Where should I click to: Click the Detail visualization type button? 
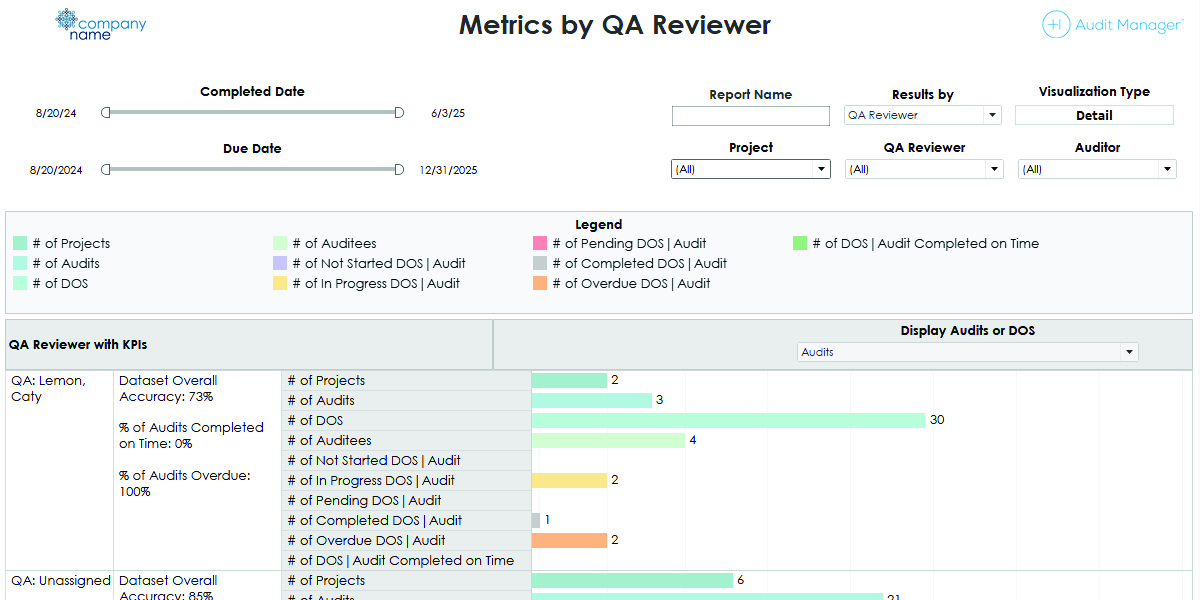[1094, 115]
